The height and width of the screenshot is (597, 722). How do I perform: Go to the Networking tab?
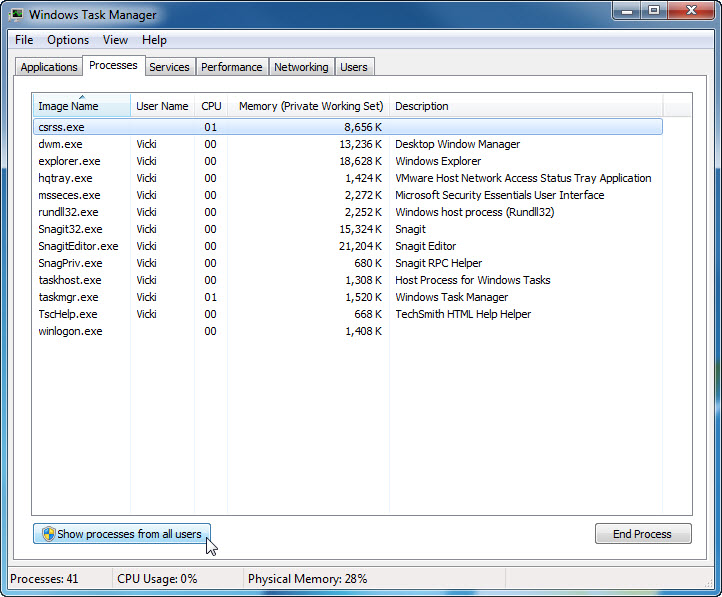click(x=301, y=67)
